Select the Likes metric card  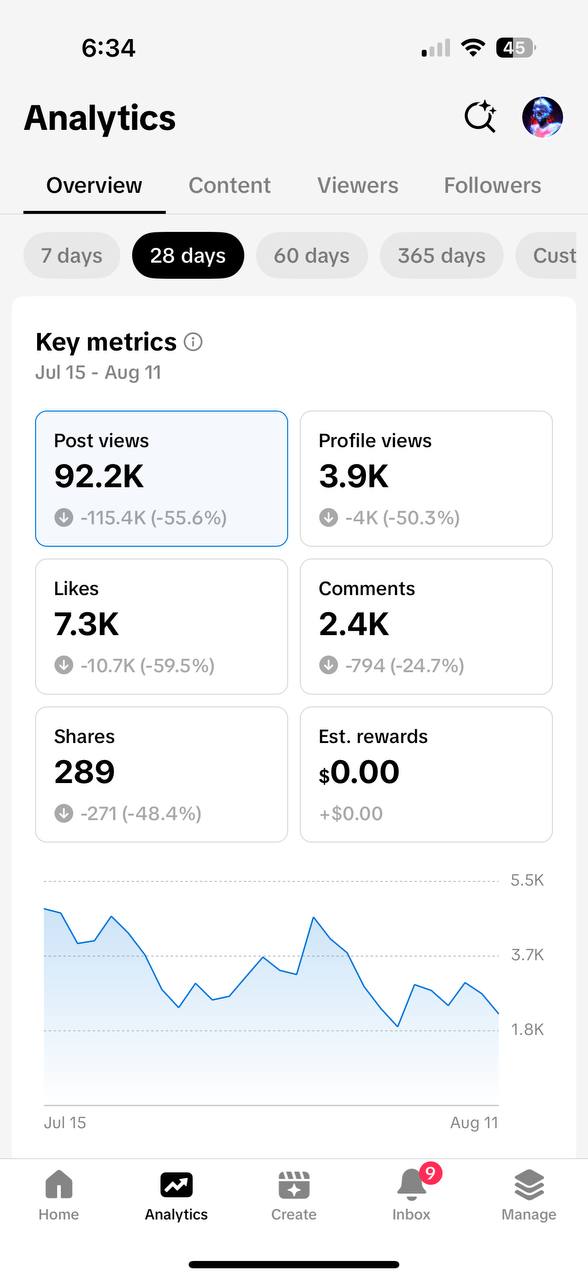[x=161, y=627]
